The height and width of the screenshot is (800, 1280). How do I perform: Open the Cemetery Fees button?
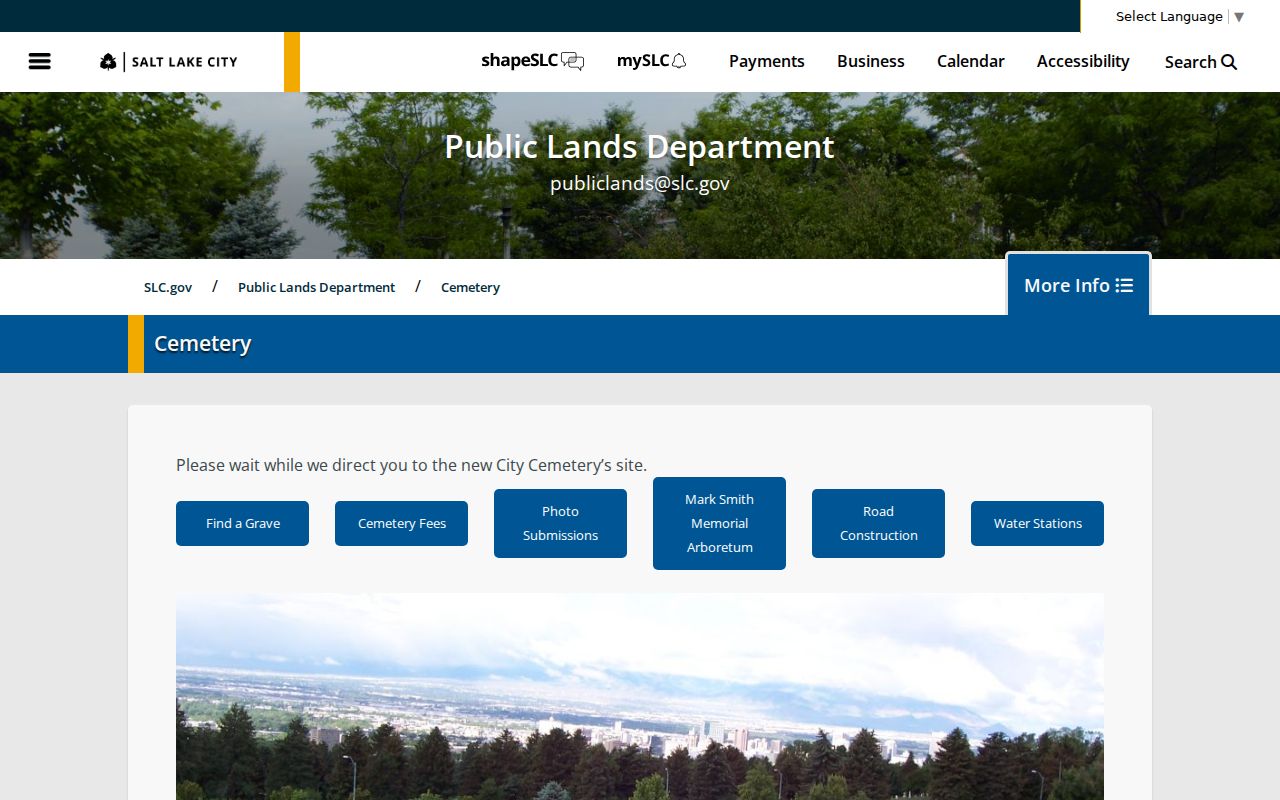click(401, 523)
